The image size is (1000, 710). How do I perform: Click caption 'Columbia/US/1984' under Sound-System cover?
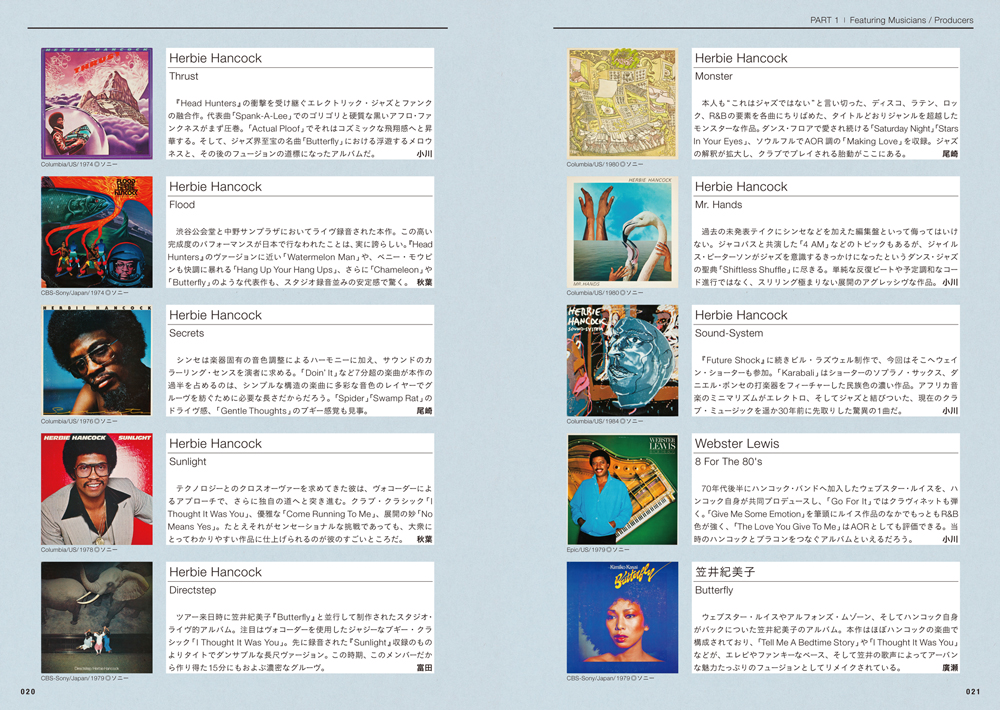[x=605, y=421]
